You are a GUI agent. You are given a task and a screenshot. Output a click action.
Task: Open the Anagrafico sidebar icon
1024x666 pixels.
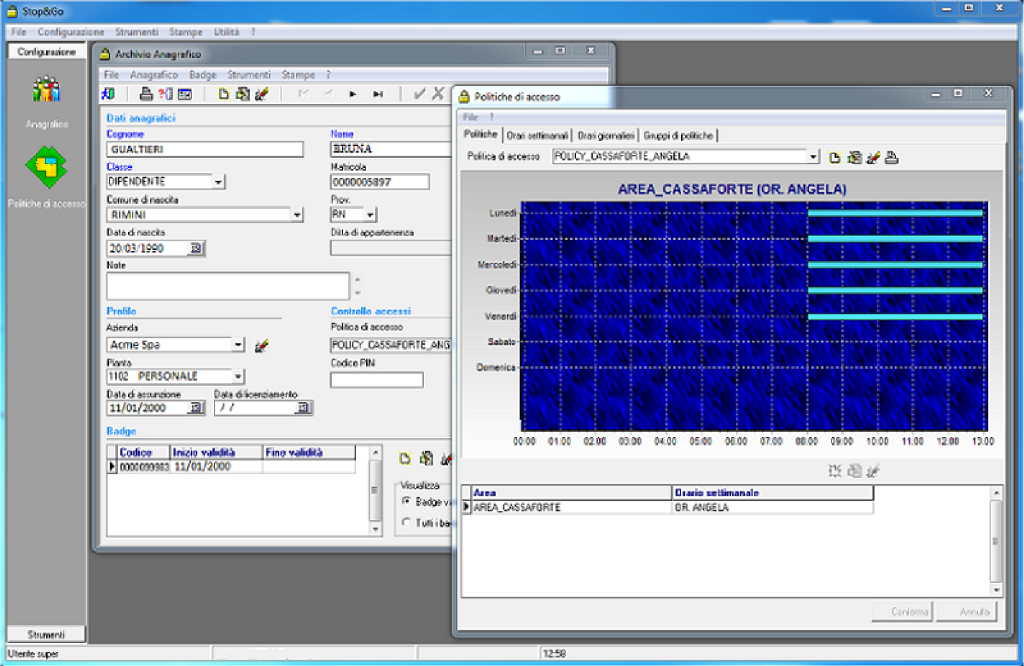coord(46,92)
